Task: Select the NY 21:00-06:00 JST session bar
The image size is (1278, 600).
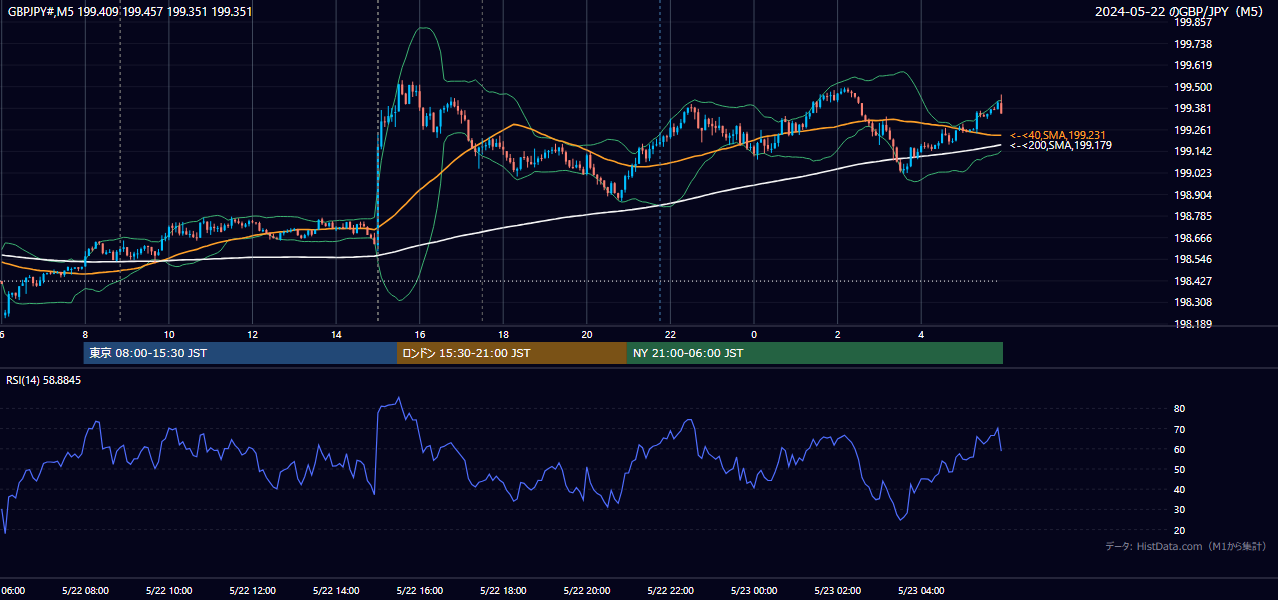Action: [814, 353]
